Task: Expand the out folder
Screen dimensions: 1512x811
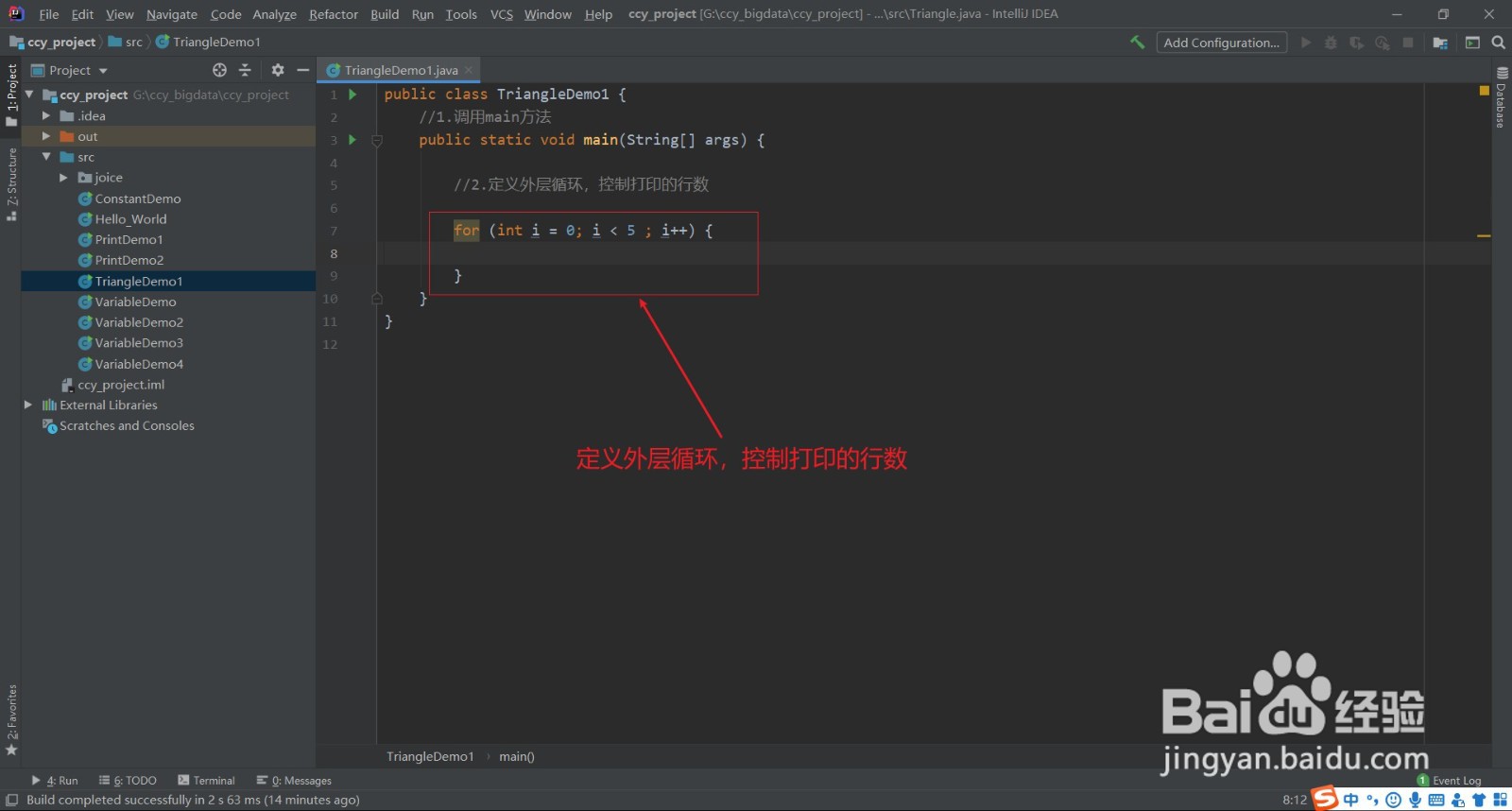Action: 46,136
